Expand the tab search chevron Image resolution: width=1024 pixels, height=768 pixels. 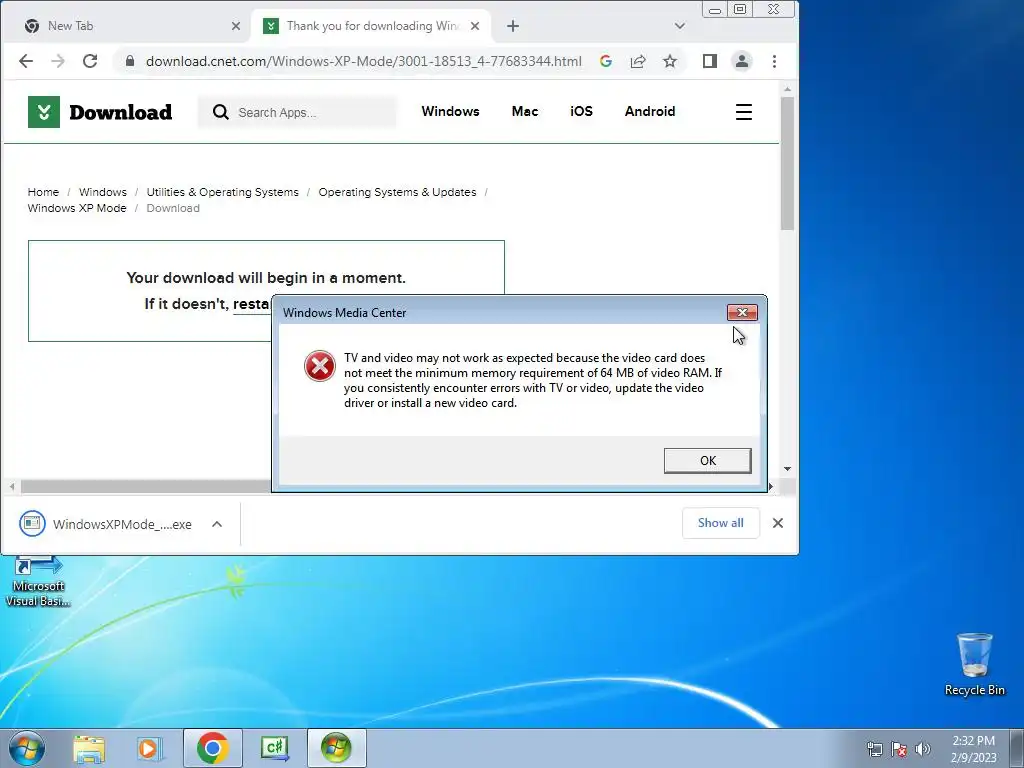click(679, 26)
